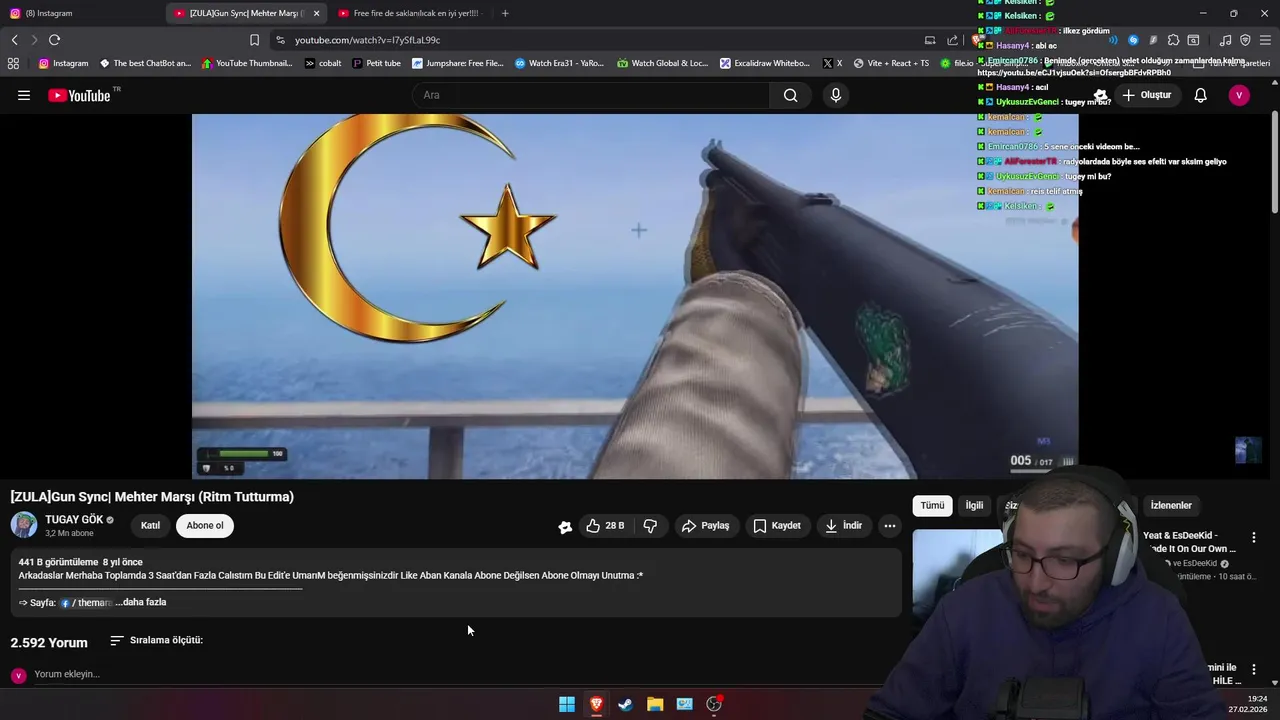Select the Tümü filter chip
1280x720 pixels.
coord(932,505)
